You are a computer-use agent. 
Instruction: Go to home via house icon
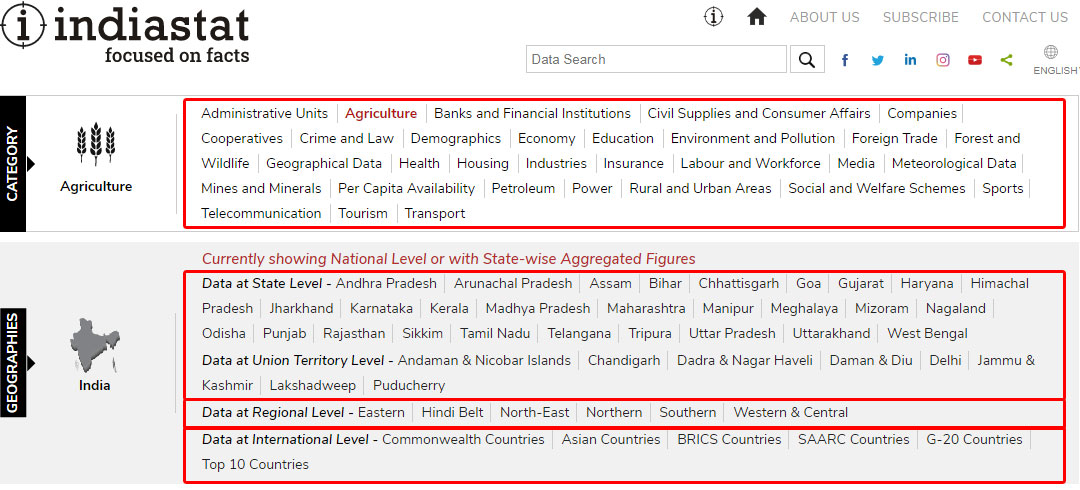click(x=757, y=17)
